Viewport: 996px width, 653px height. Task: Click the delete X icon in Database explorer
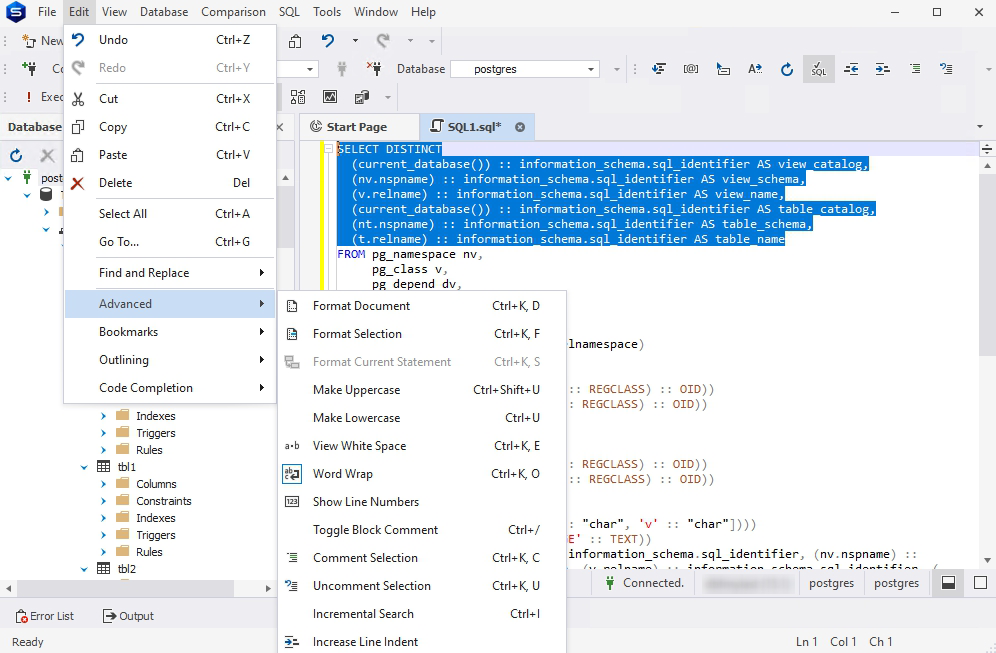(x=47, y=155)
